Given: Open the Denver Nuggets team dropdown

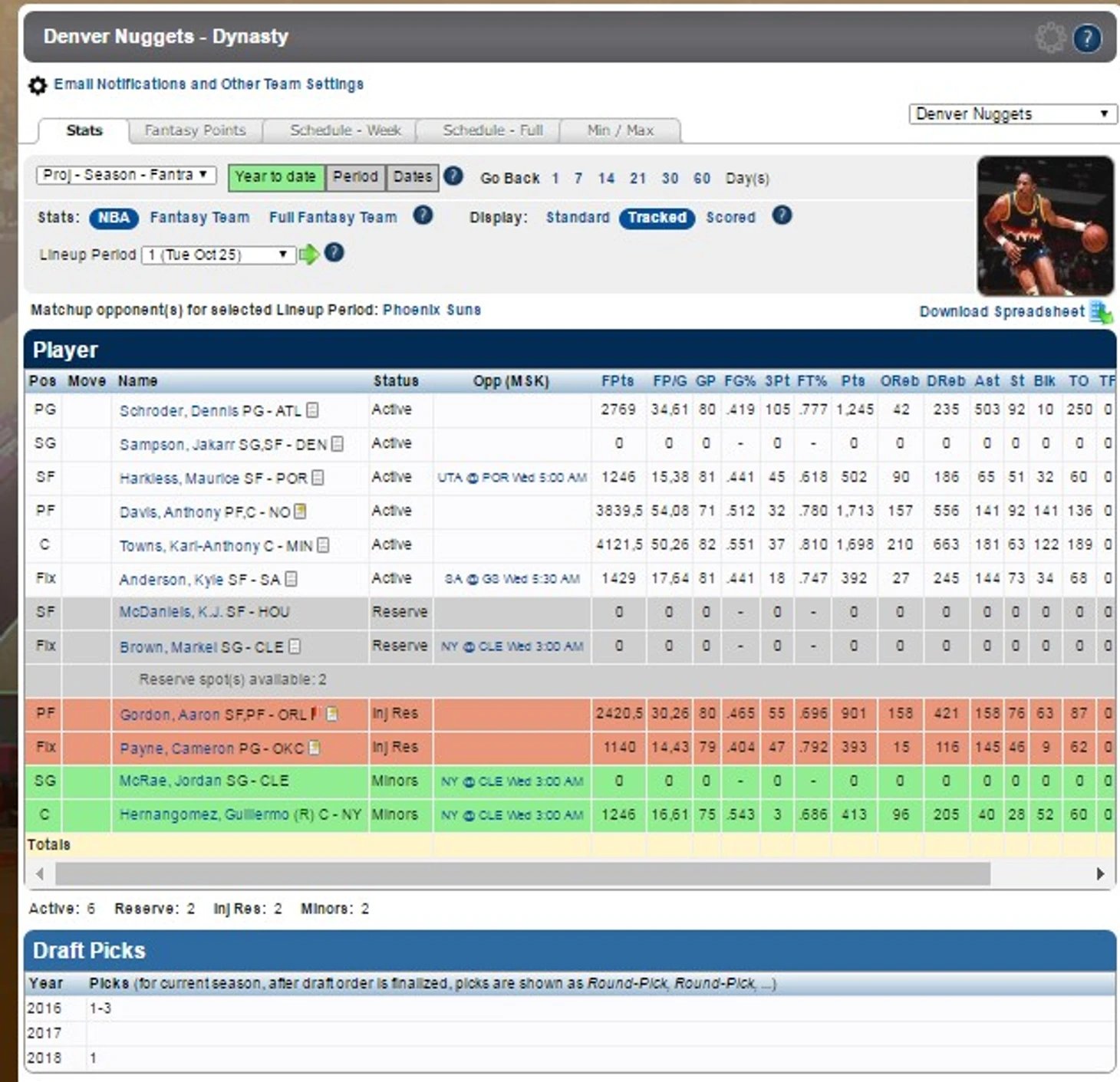Looking at the screenshot, I should coord(1012,114).
